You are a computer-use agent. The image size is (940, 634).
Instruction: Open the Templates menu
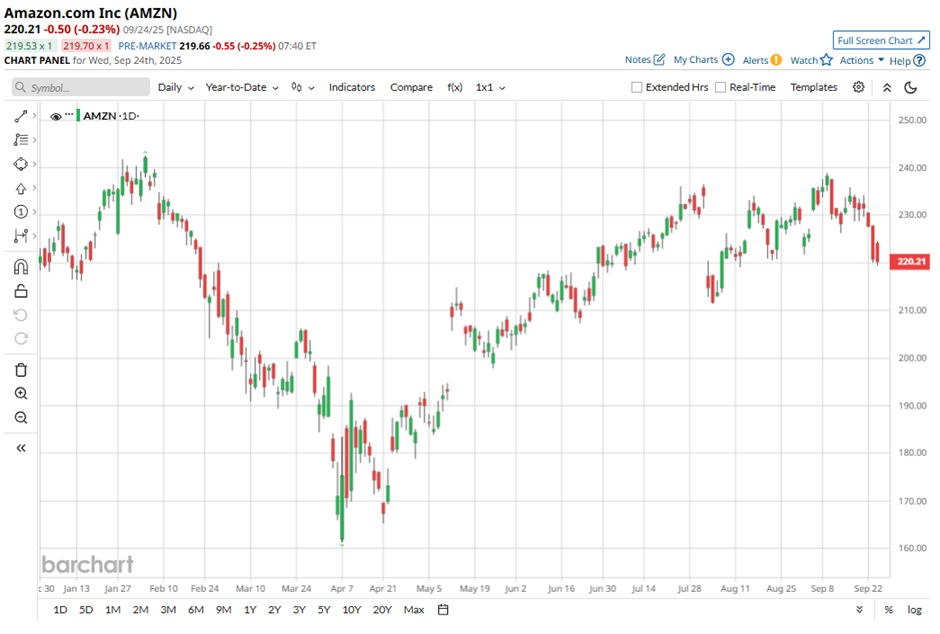(814, 87)
